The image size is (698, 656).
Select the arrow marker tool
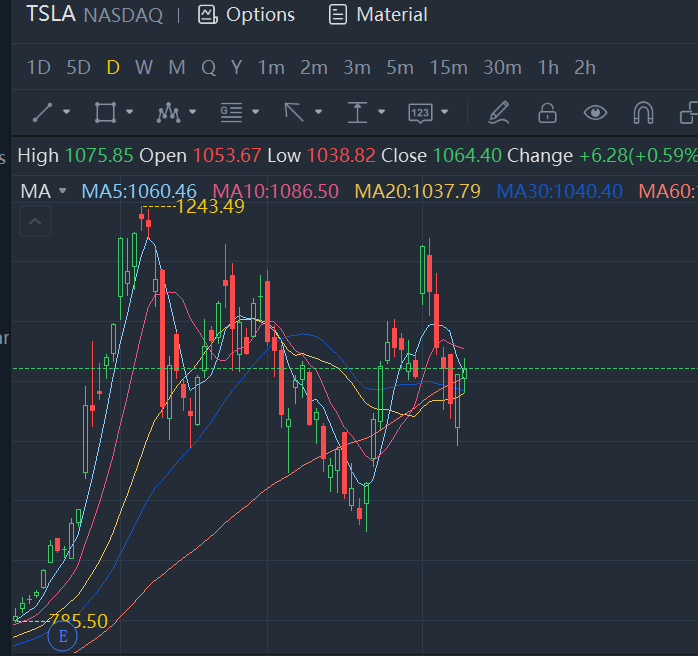294,112
